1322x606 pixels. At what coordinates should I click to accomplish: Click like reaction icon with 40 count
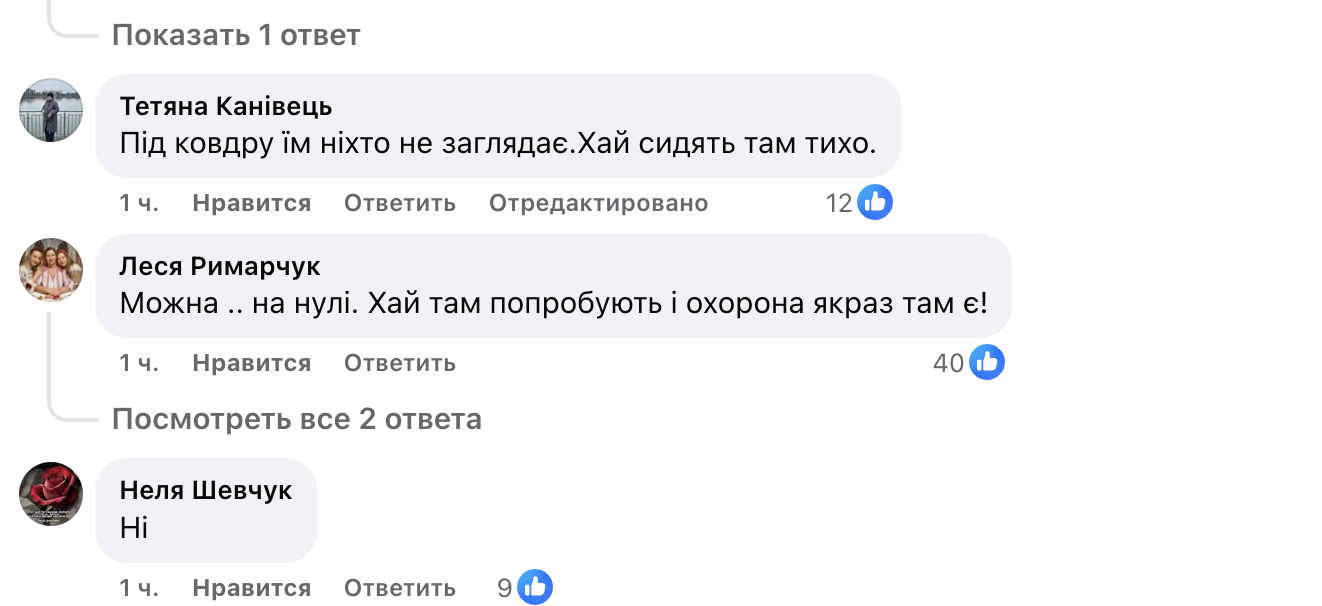pos(987,363)
